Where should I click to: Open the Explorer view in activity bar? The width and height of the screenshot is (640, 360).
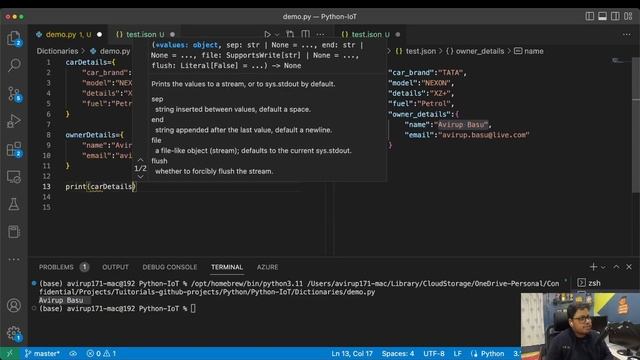coord(14,39)
